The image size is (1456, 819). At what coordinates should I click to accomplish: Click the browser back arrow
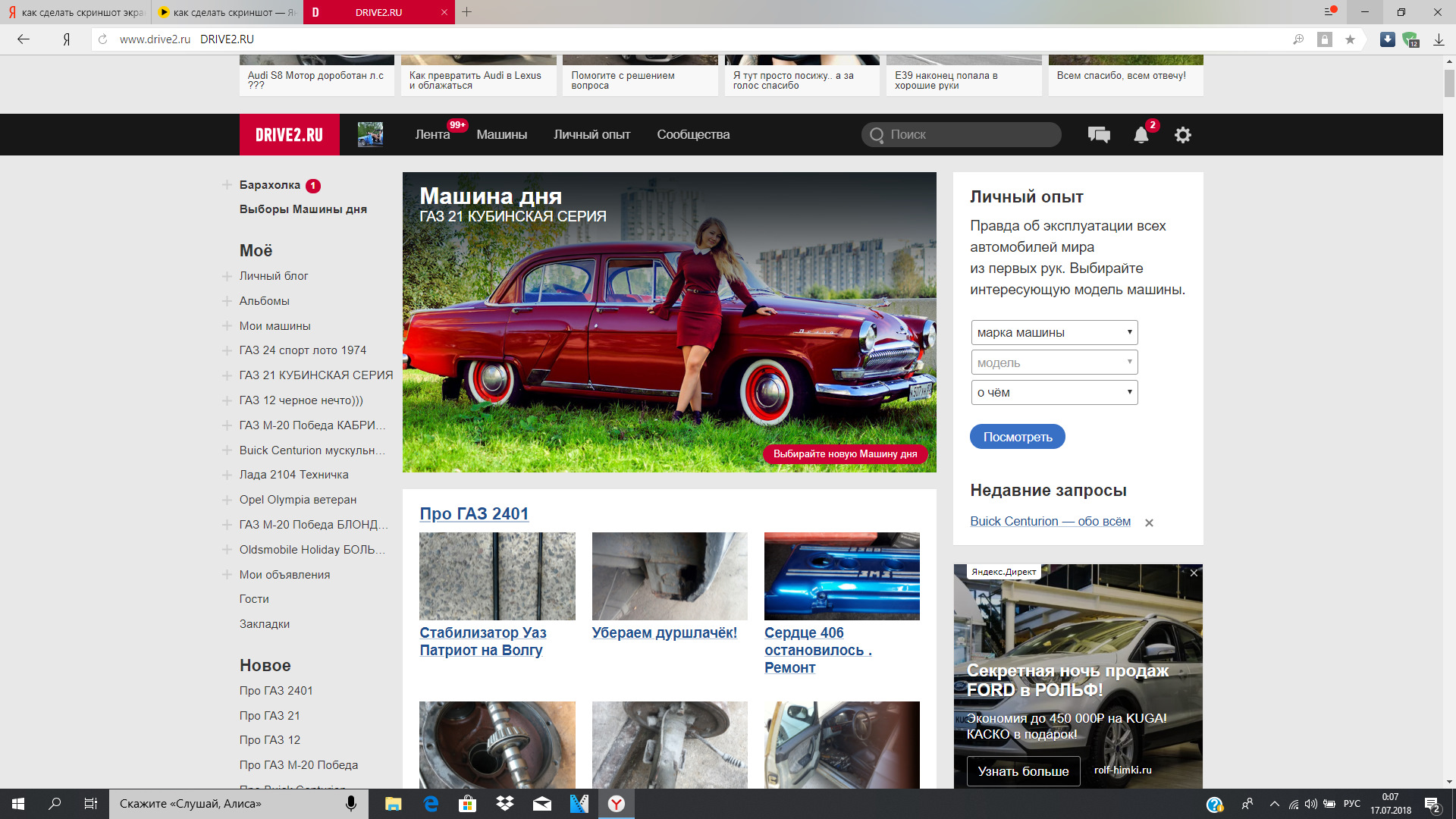24,39
